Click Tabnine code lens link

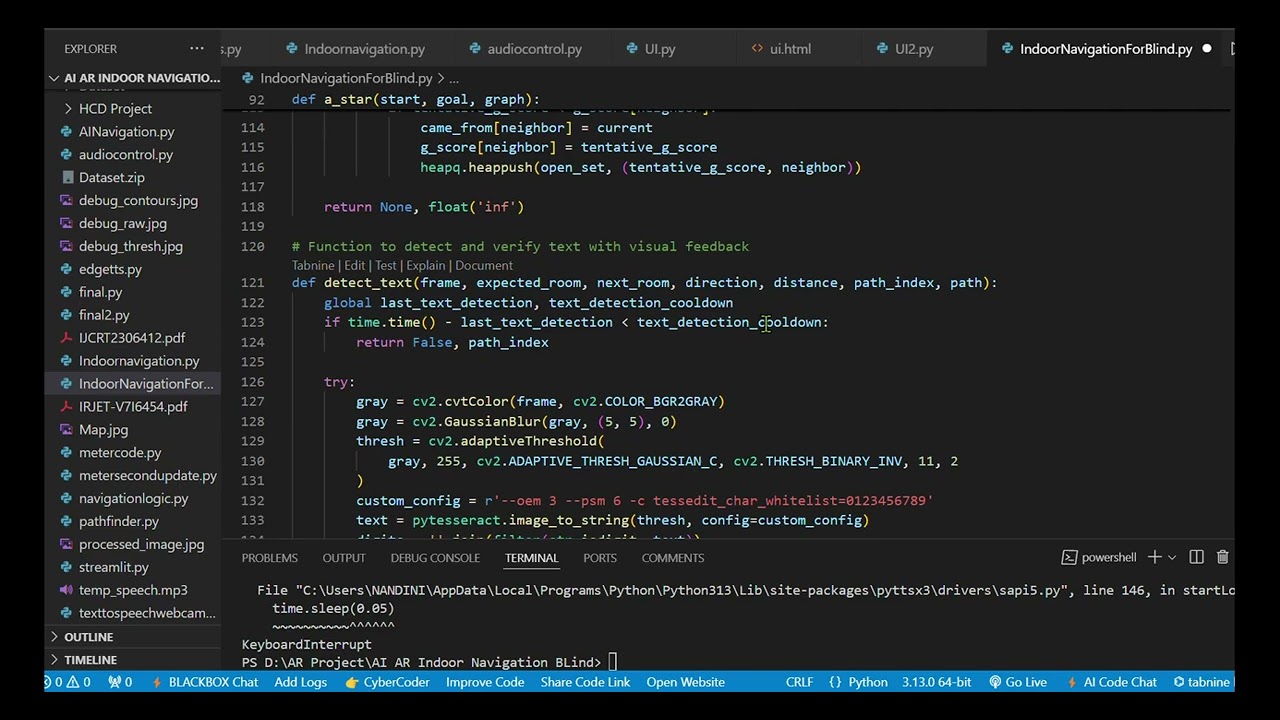[x=313, y=265]
